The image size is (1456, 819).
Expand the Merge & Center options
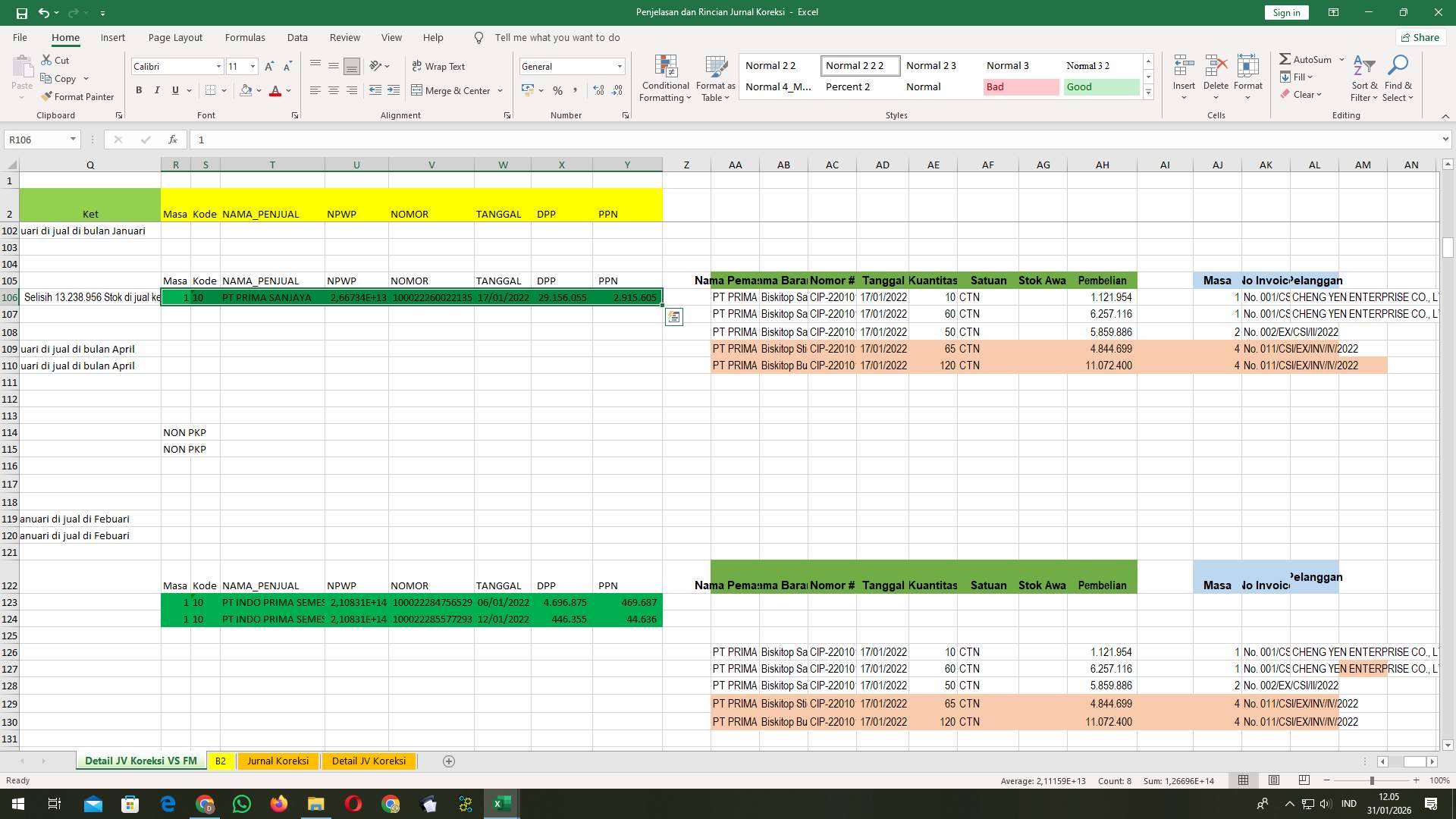(500, 91)
